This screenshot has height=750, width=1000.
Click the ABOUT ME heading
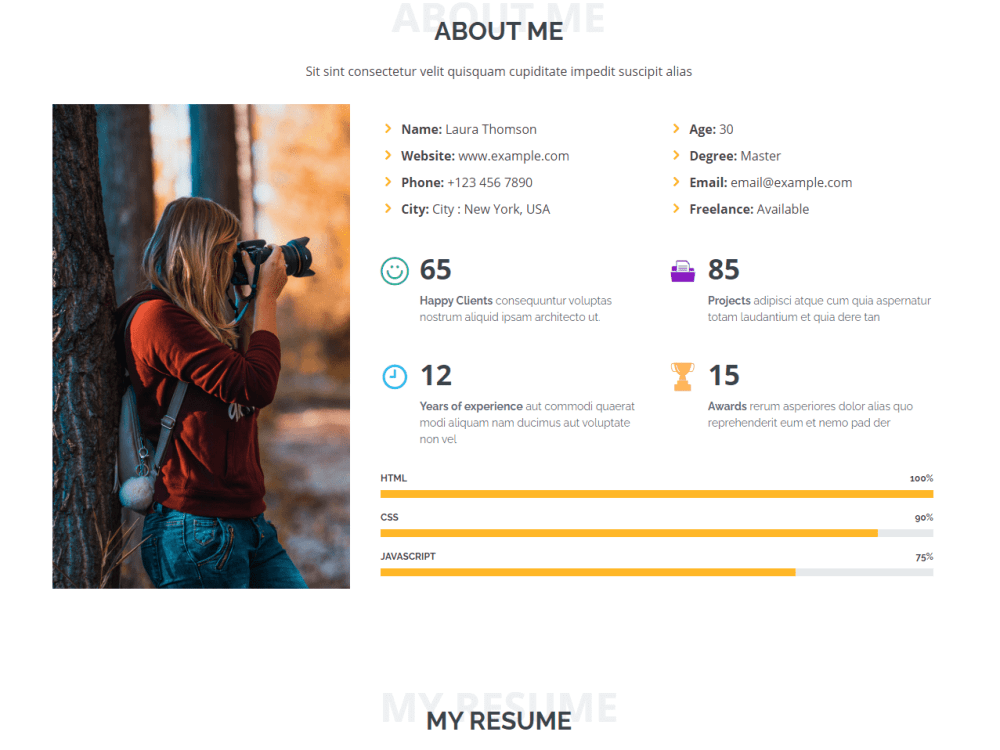pos(499,31)
